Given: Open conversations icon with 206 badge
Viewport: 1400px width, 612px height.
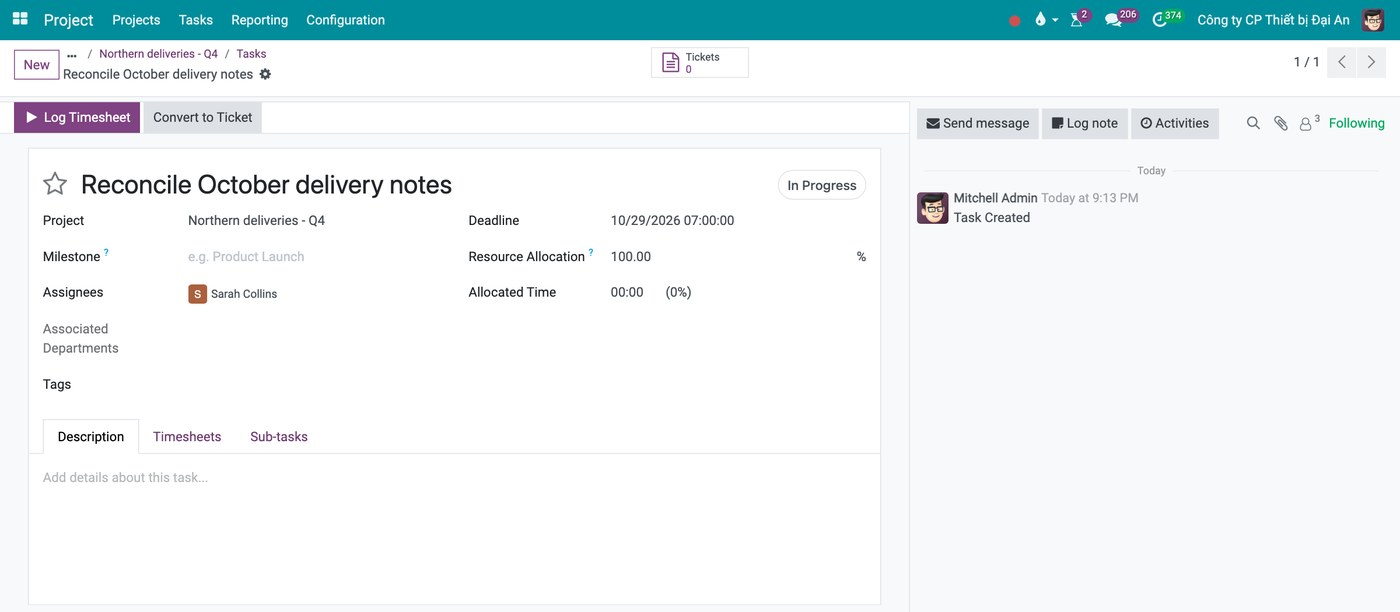Looking at the screenshot, I should point(1119,19).
